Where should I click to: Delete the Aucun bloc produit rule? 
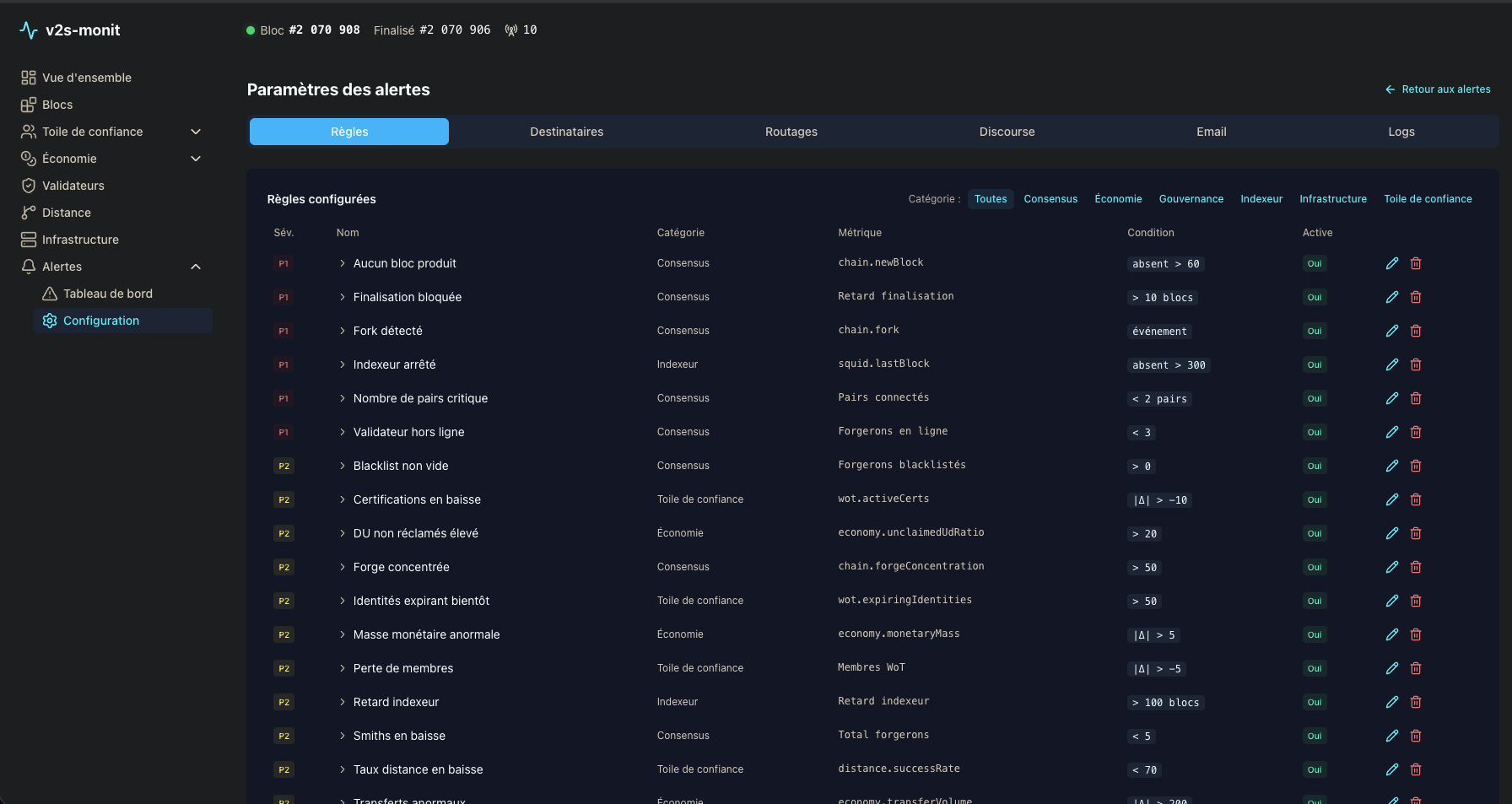(x=1416, y=263)
